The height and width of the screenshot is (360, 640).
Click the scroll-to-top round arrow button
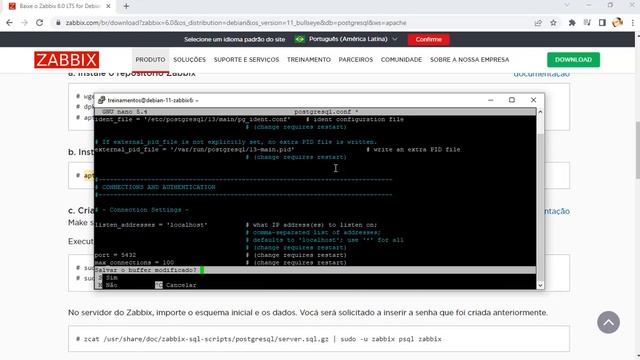(608, 322)
